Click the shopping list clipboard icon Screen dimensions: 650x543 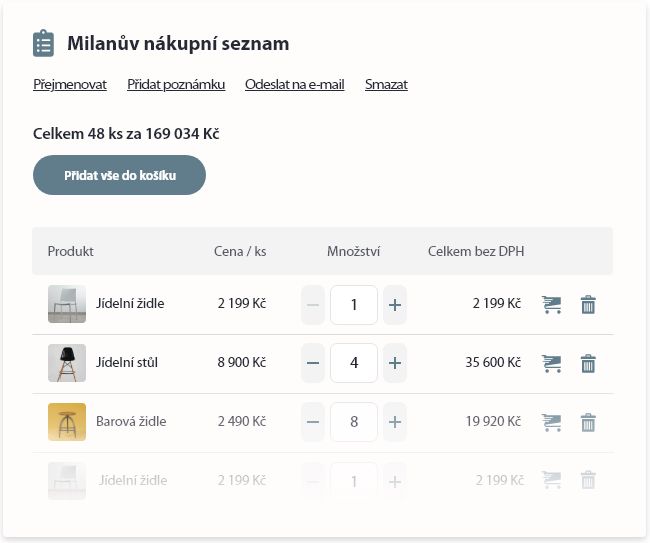pos(44,44)
